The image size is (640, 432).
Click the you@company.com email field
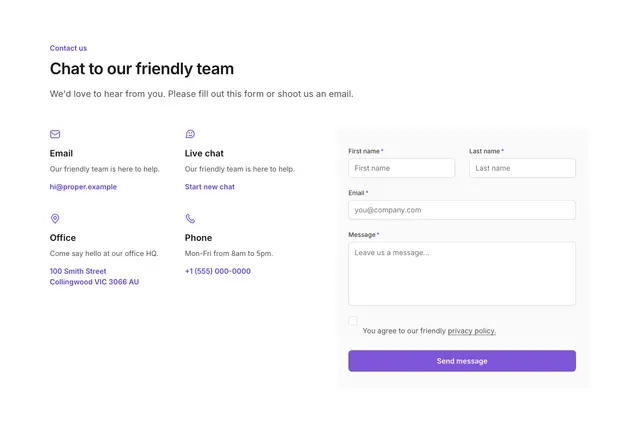(462, 210)
